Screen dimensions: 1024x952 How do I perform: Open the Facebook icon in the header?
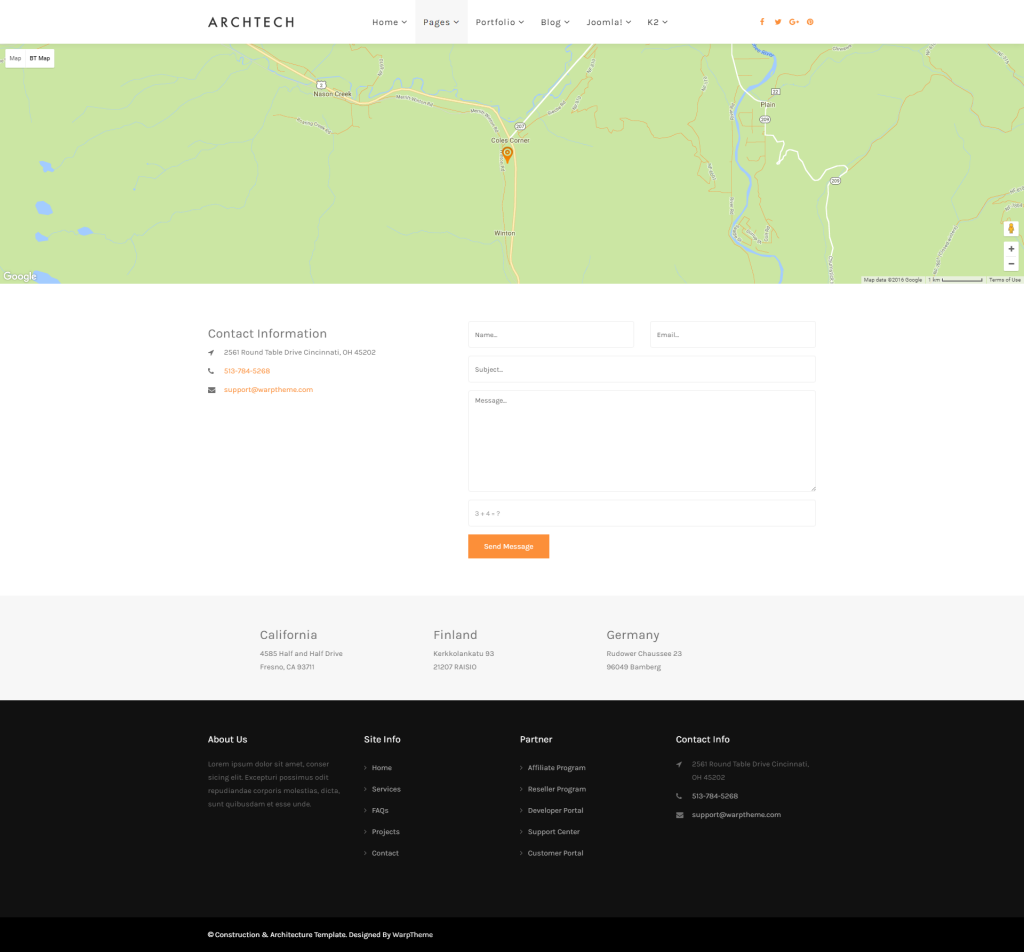click(762, 21)
